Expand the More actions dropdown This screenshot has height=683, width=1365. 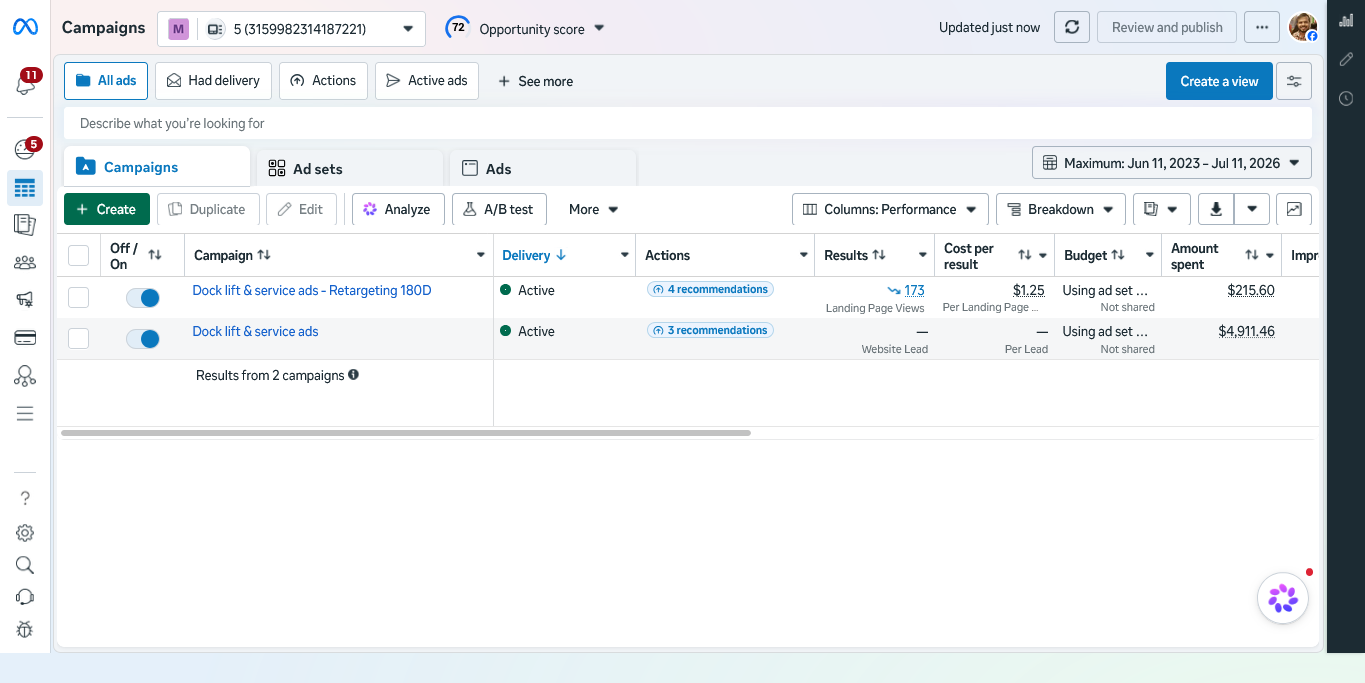[x=594, y=209]
